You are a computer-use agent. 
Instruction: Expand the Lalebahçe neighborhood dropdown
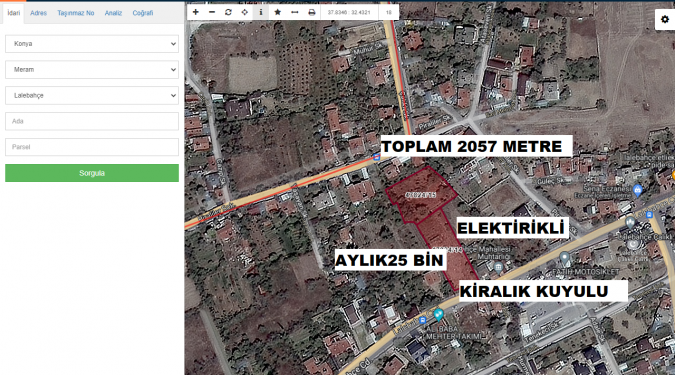click(x=92, y=96)
